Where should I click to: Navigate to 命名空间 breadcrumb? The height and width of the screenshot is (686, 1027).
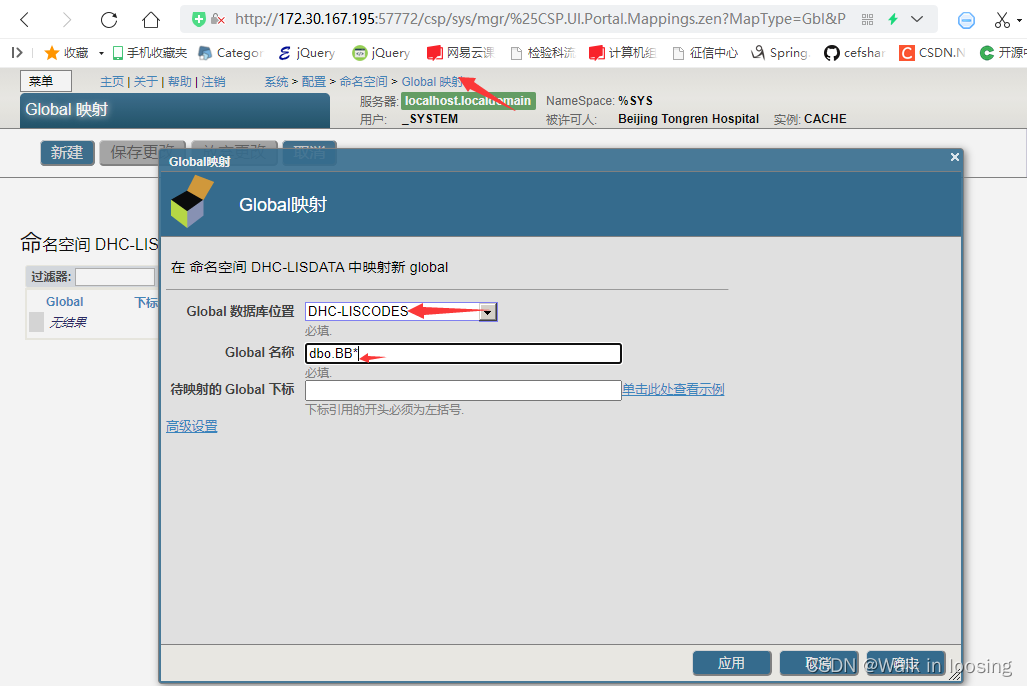pyautogui.click(x=364, y=82)
